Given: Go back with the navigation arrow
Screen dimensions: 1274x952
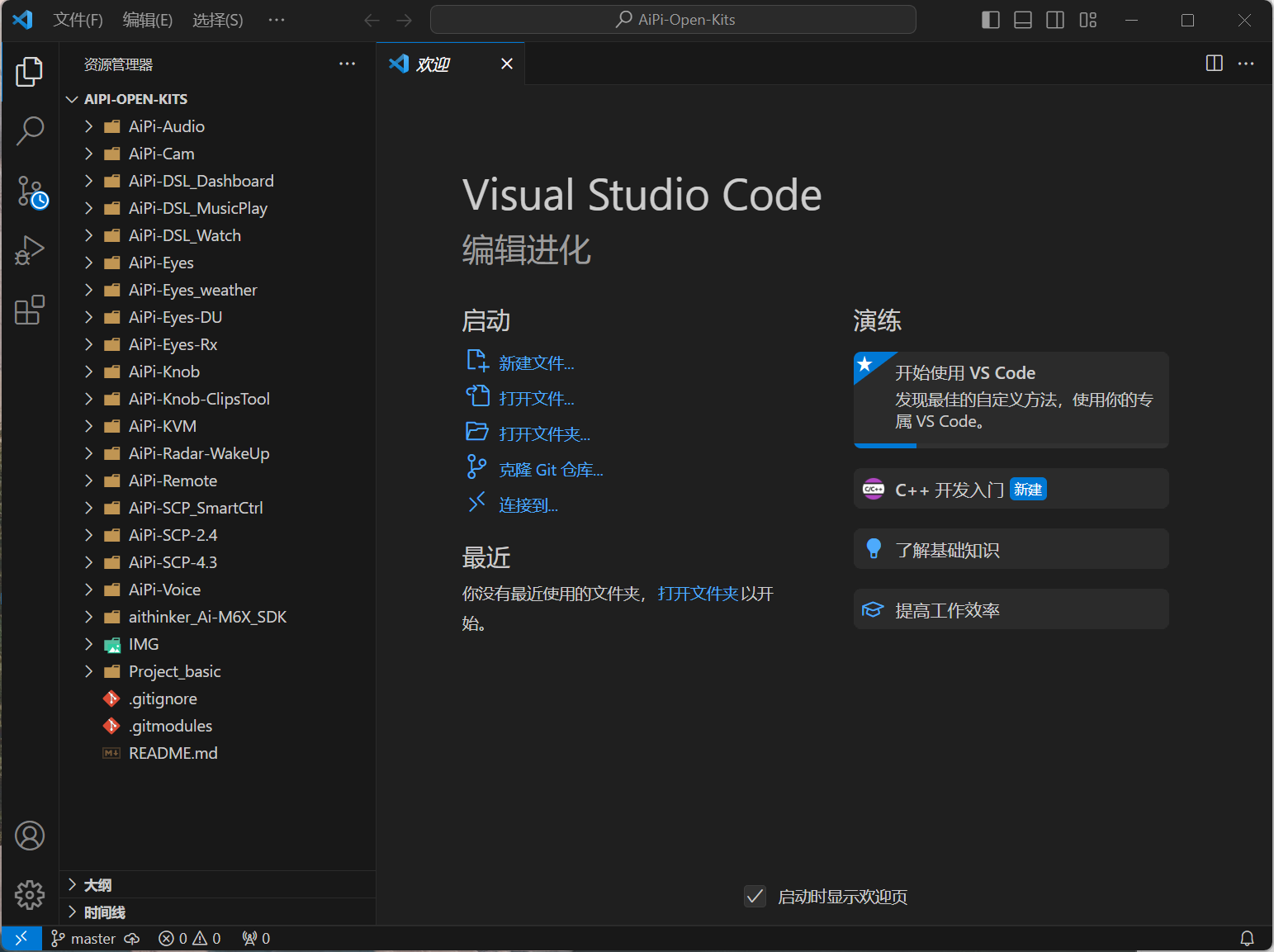Looking at the screenshot, I should [x=372, y=20].
